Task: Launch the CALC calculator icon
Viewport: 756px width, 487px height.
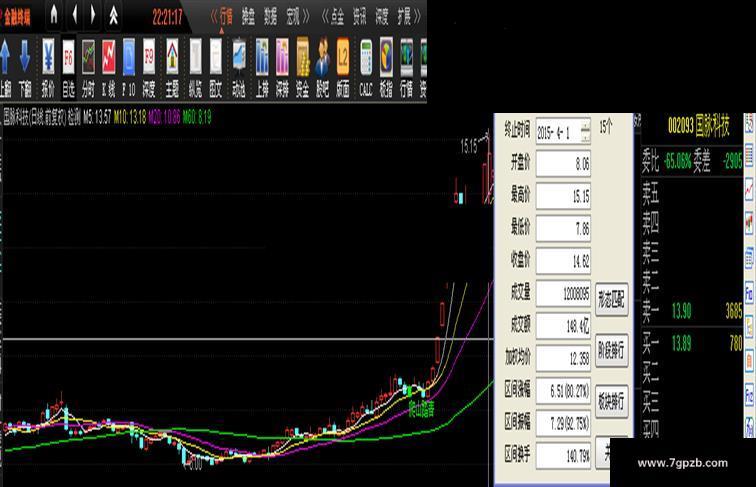Action: tap(366, 57)
